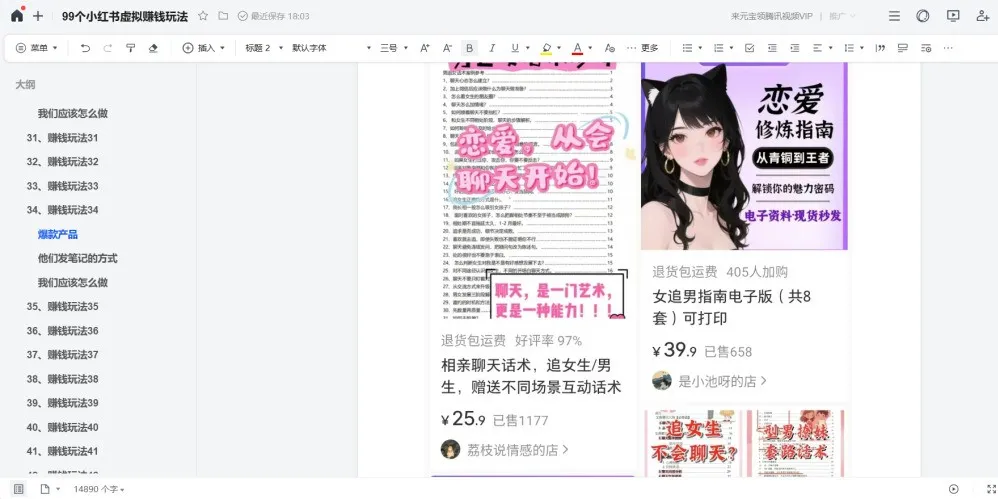The image size is (998, 499).
Task: Jump to outline item 35、赚钱玩法35
Action: point(62,306)
